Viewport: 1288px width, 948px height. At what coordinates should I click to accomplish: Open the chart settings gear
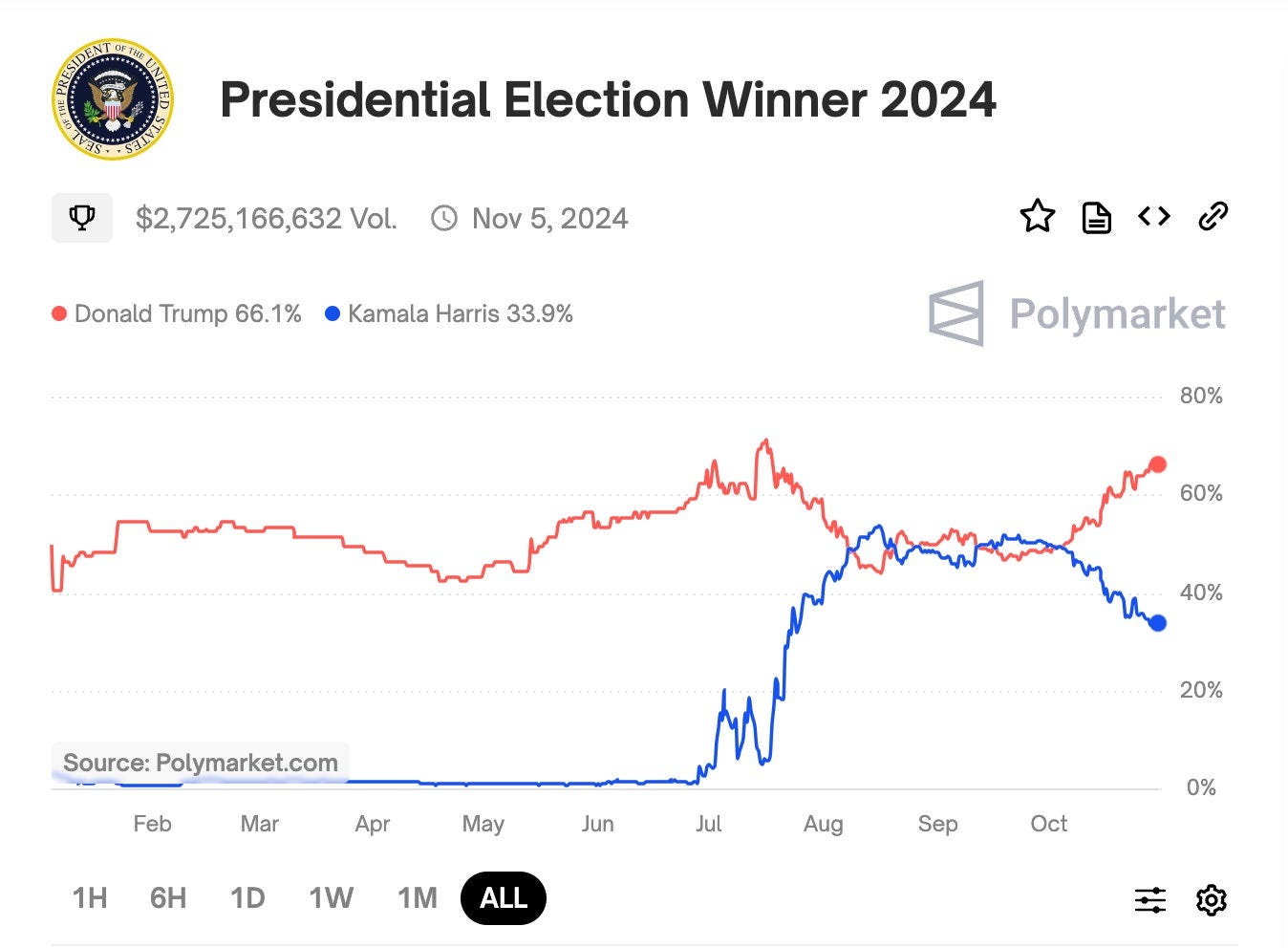pos(1211,899)
